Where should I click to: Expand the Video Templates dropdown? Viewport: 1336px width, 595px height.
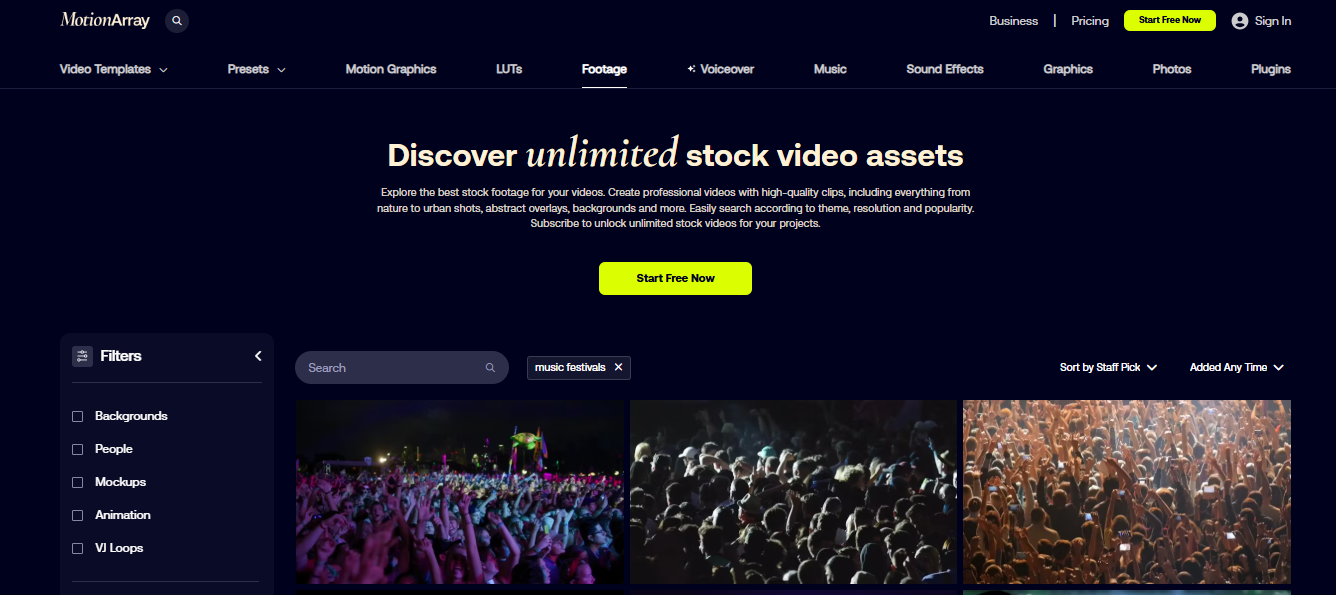click(x=114, y=69)
